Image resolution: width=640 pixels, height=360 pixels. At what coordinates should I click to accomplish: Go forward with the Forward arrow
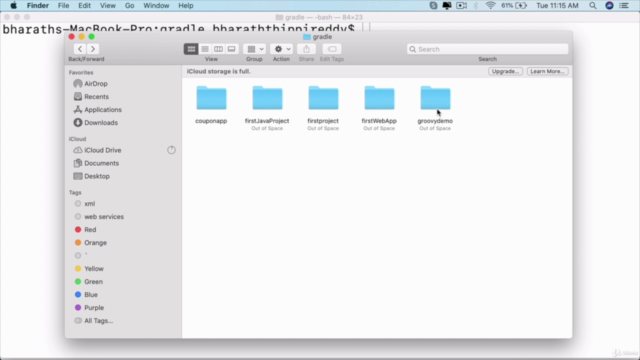point(93,49)
